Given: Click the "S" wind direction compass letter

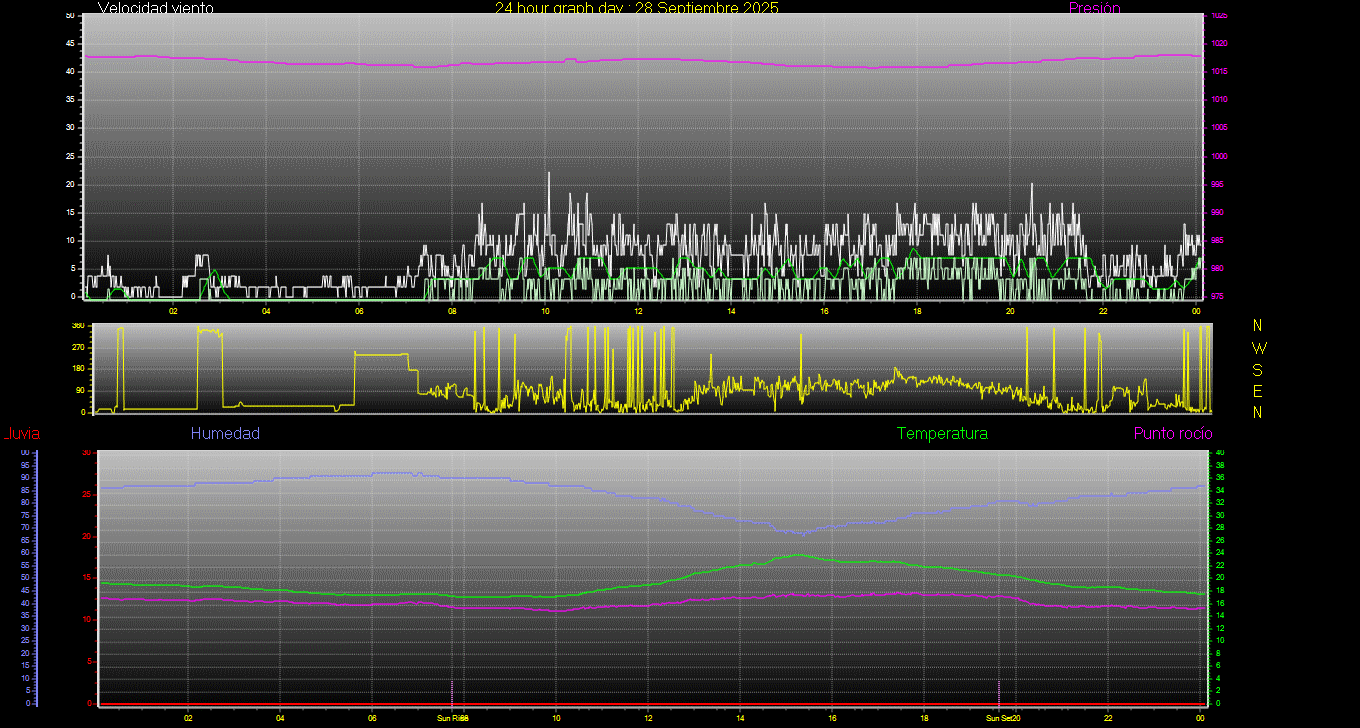Looking at the screenshot, I should (x=1258, y=369).
